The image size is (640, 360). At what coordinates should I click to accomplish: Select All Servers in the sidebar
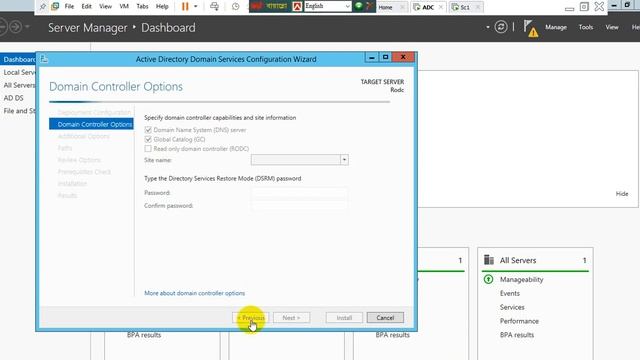tap(18, 85)
